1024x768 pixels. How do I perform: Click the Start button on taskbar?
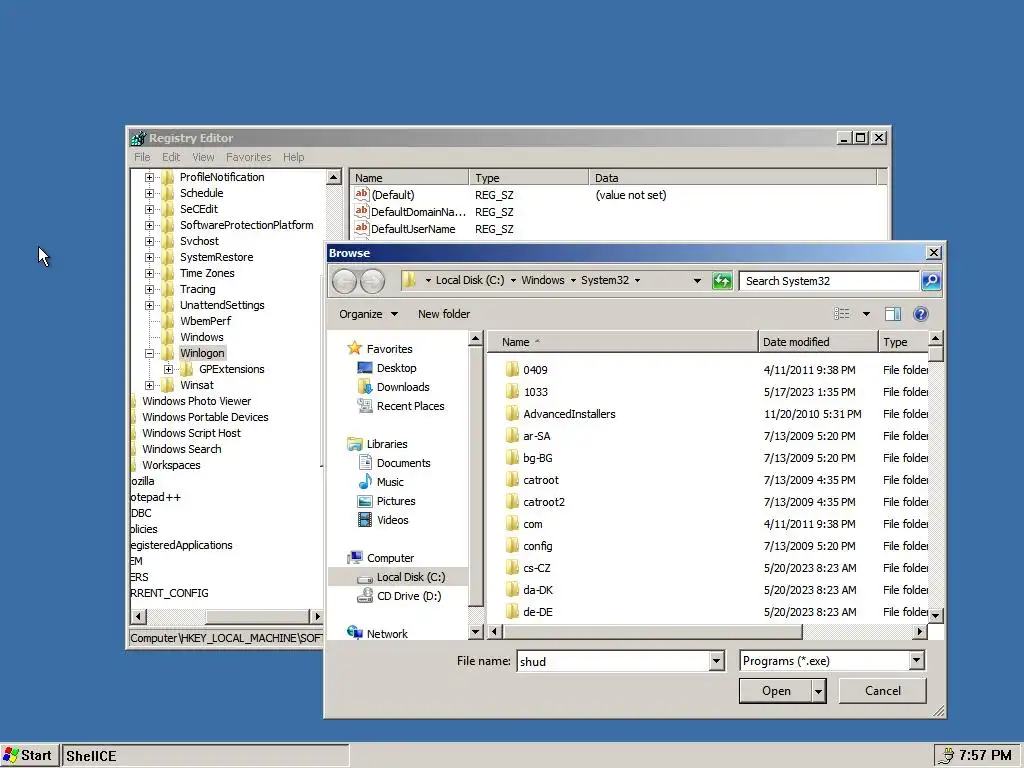(28, 756)
